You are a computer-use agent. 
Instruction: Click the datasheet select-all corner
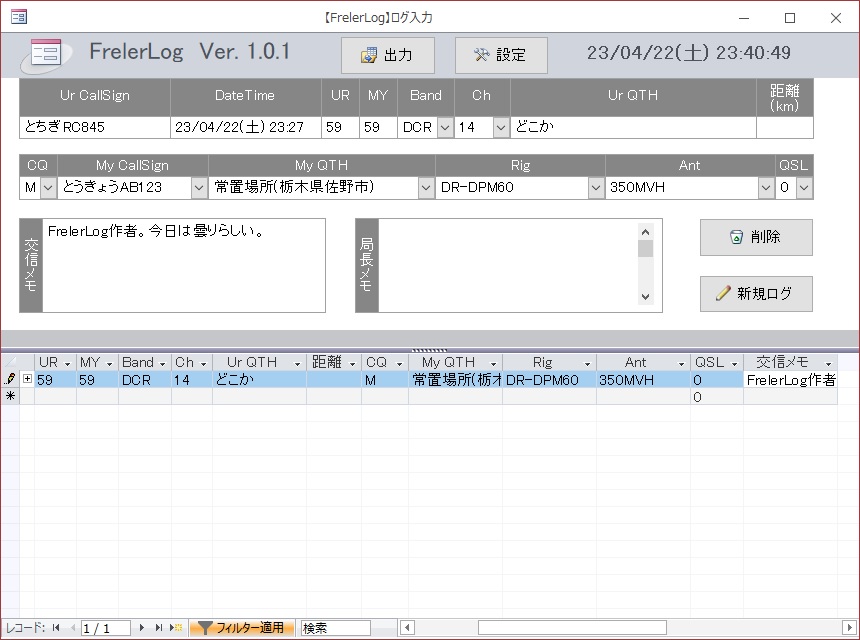10,362
